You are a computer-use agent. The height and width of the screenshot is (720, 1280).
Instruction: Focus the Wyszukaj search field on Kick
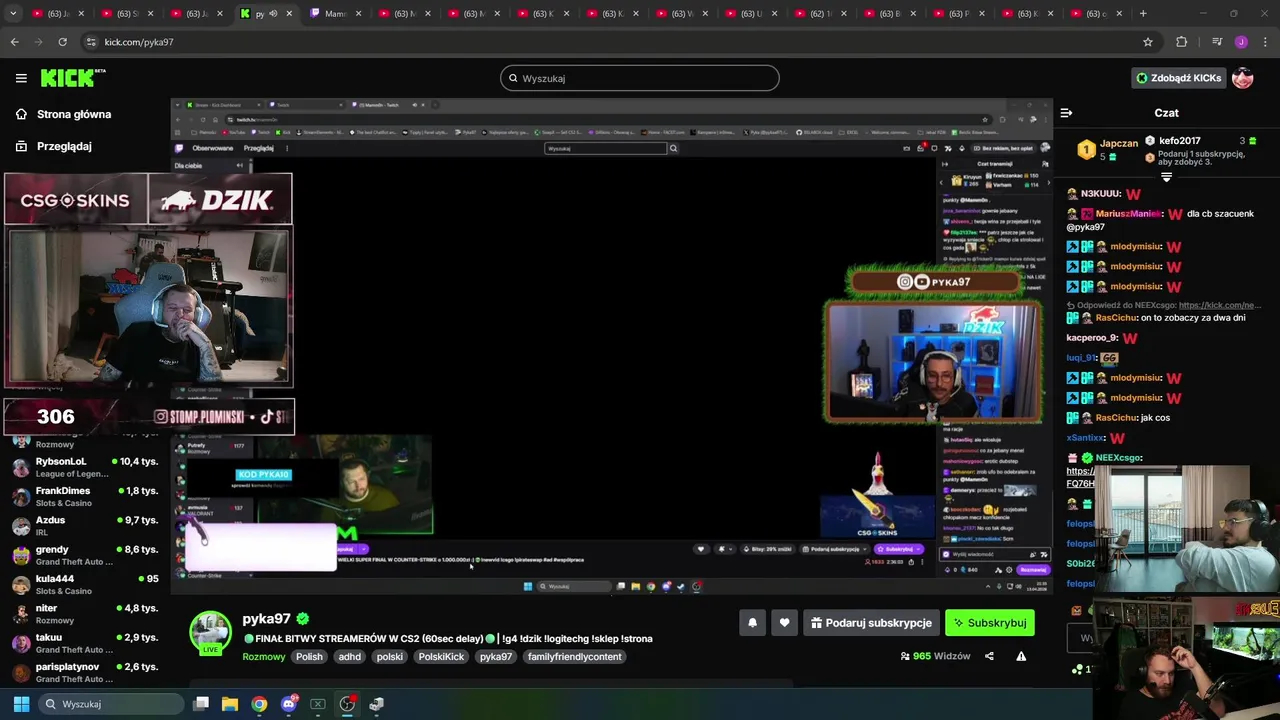640,78
